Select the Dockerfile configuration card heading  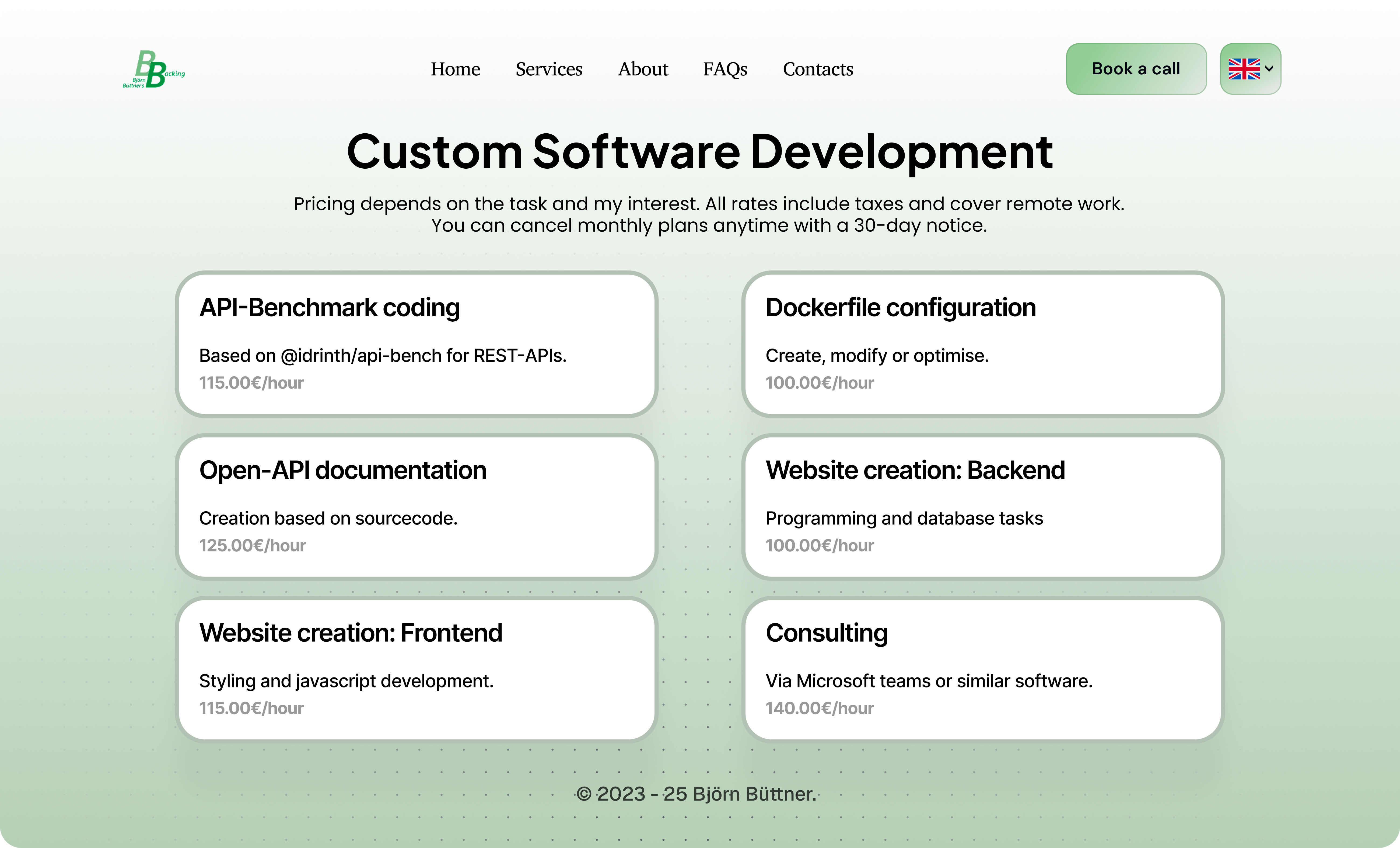(900, 307)
